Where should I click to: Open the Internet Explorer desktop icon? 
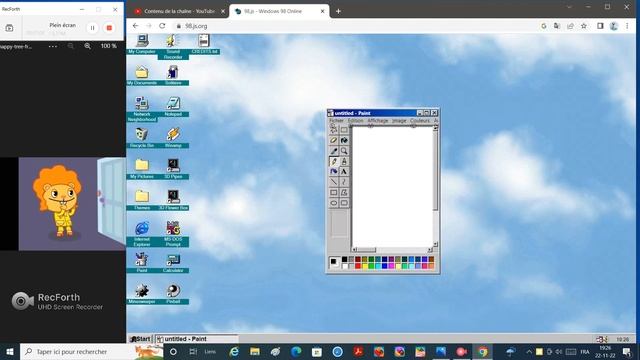142,233
